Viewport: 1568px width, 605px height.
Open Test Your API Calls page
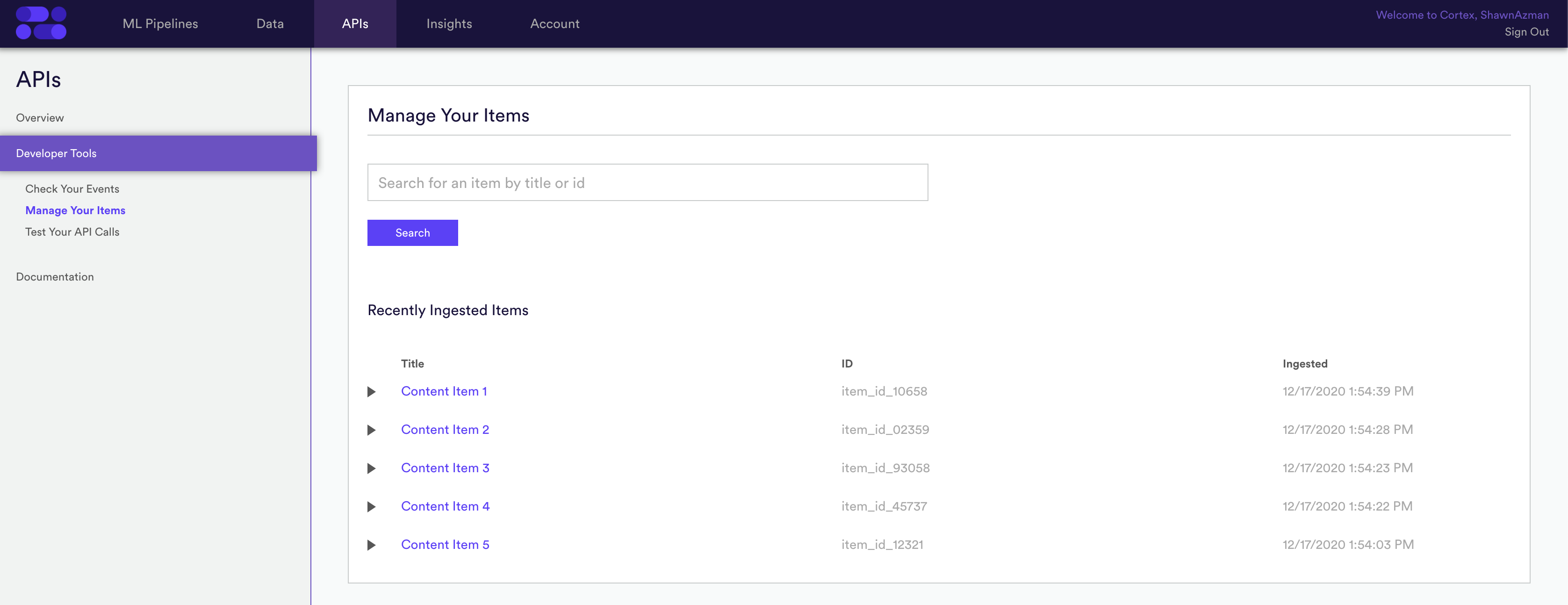click(x=72, y=232)
